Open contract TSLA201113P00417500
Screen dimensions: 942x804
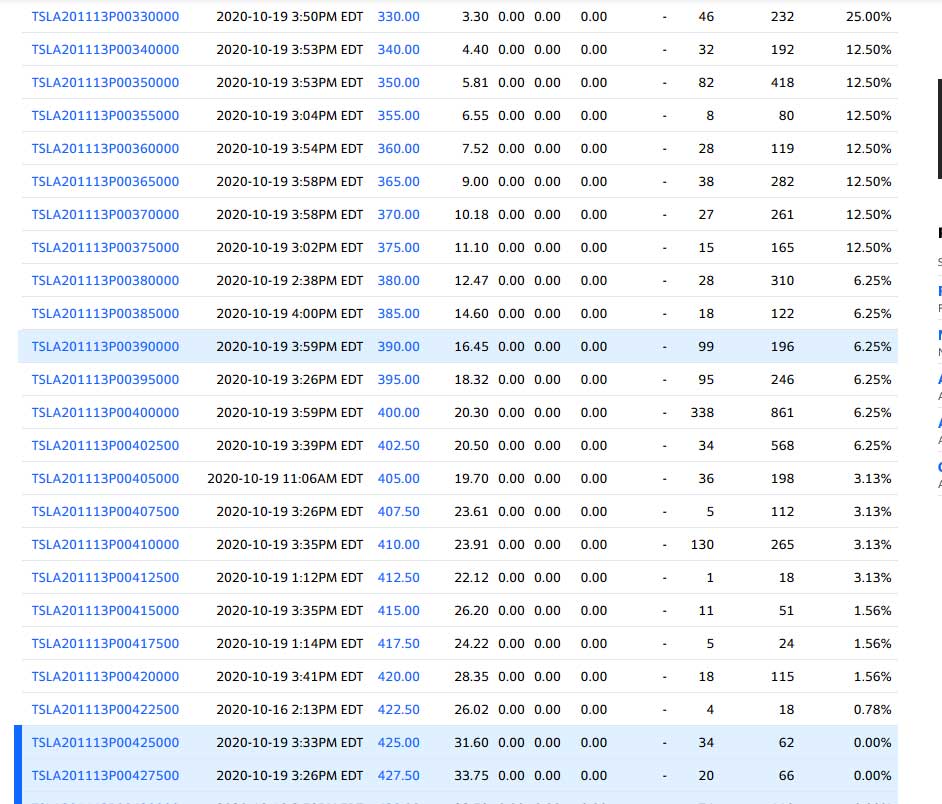pyautogui.click(x=105, y=645)
